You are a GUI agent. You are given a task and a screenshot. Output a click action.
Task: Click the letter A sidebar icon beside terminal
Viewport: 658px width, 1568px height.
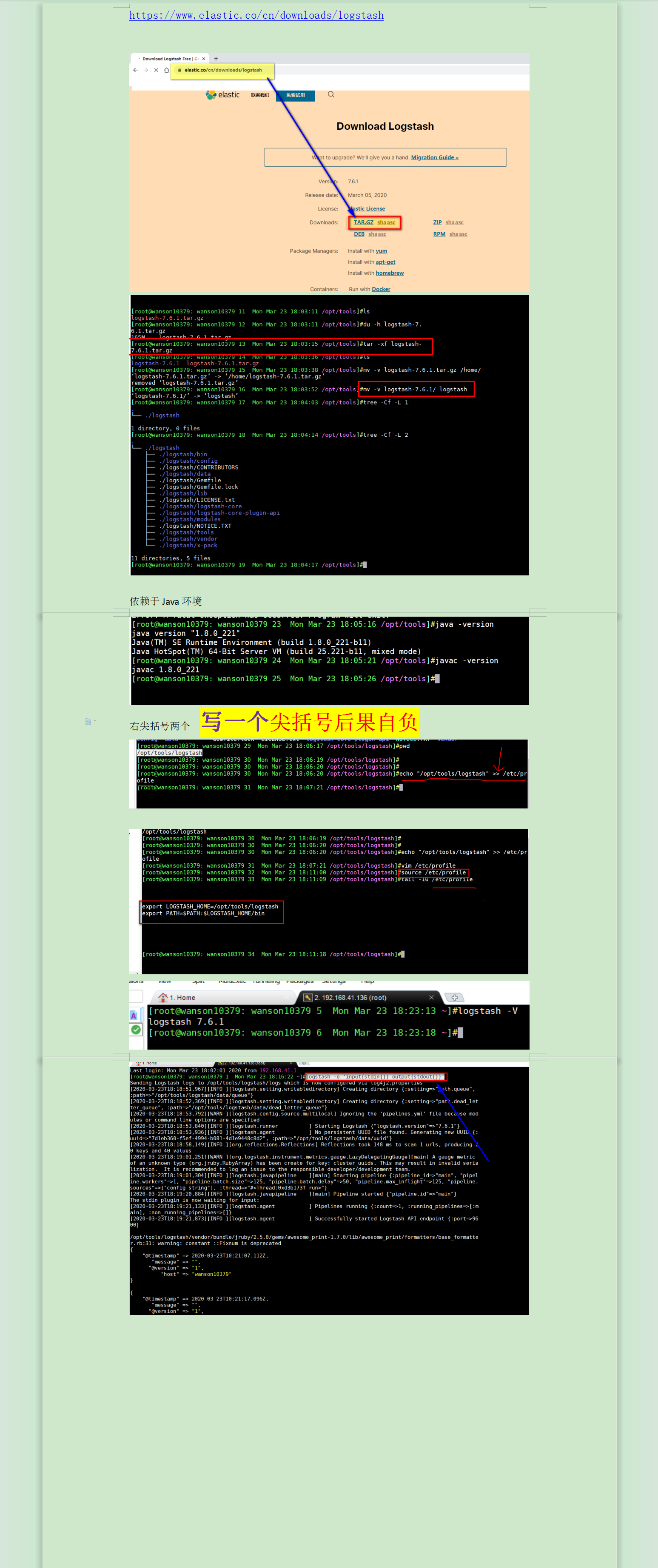(133, 1015)
